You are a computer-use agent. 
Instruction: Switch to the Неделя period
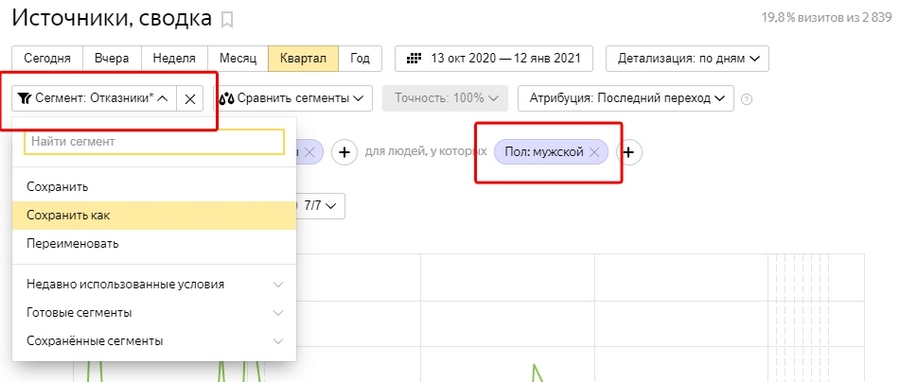(174, 59)
